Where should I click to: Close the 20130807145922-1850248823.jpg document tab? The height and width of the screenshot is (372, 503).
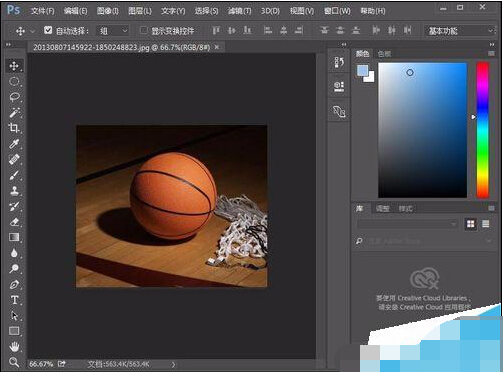[217, 47]
